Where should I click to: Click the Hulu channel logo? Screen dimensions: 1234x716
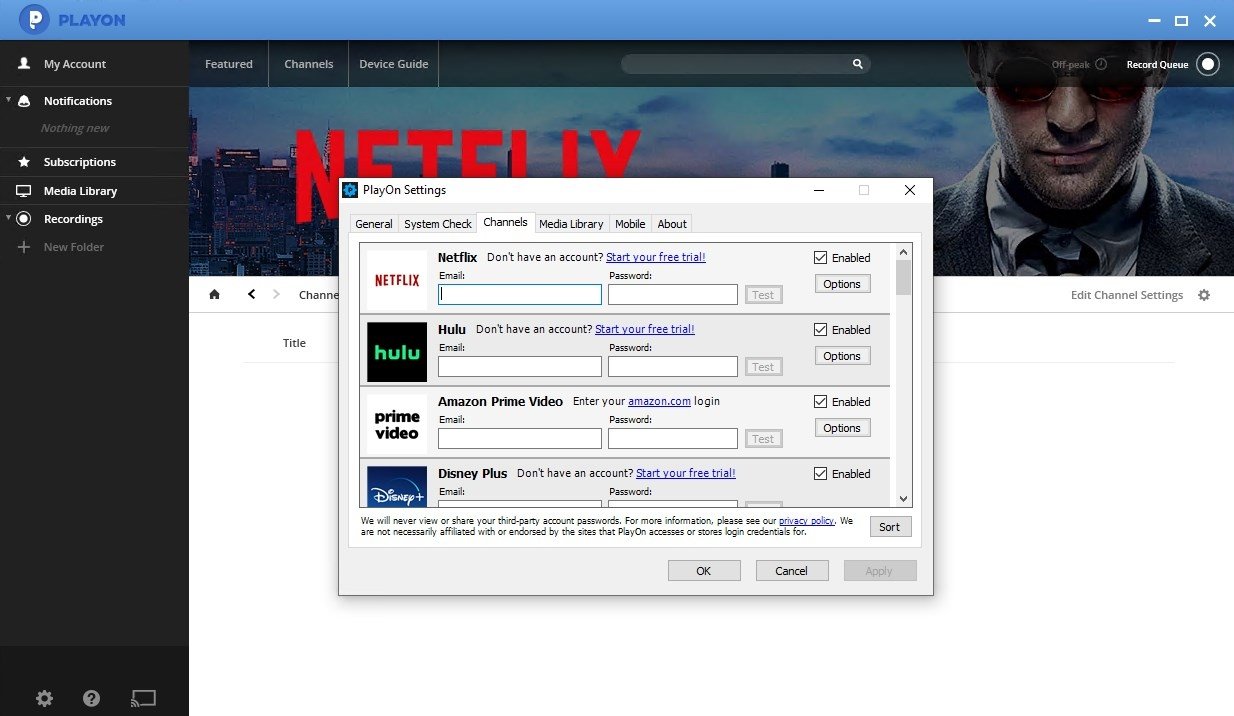pos(397,352)
